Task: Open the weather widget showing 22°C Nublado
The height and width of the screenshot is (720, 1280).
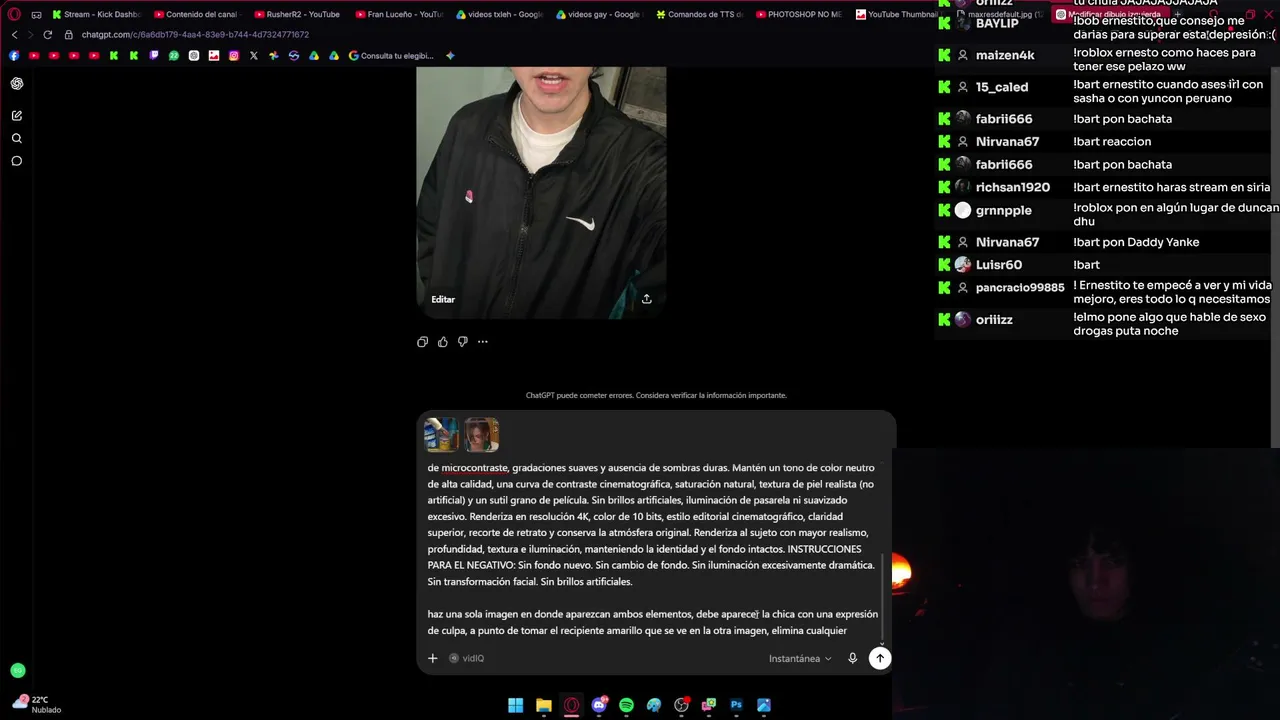Action: pyautogui.click(x=38, y=704)
